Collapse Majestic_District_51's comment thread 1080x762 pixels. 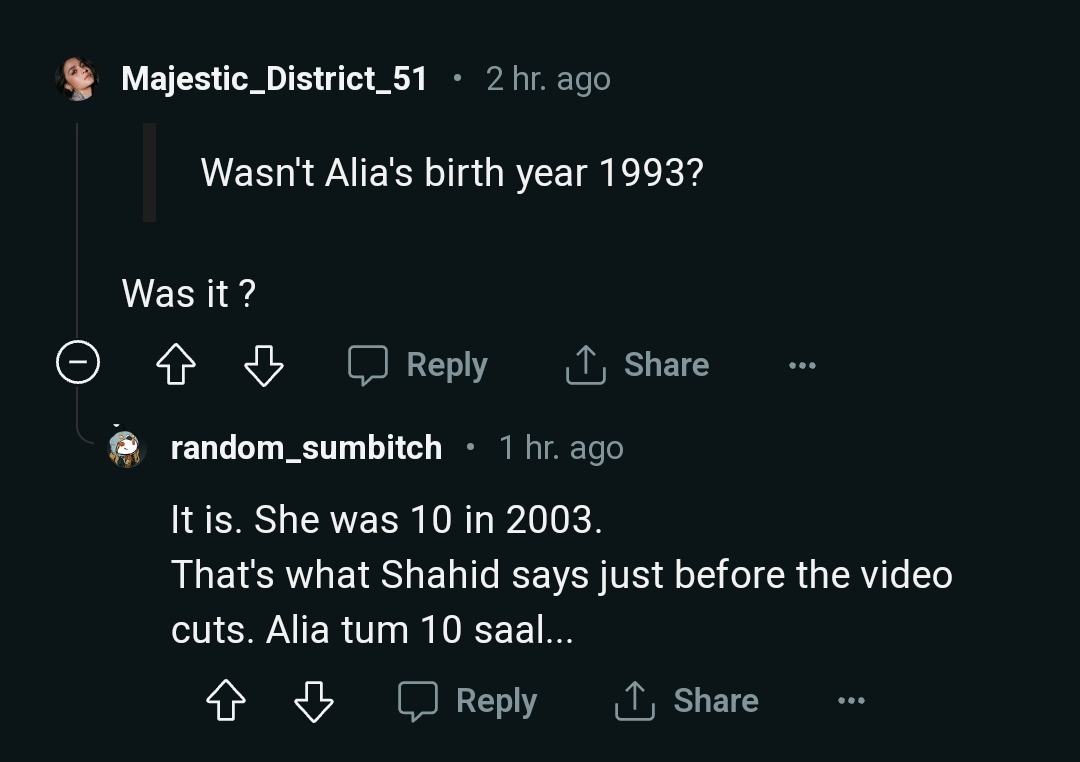coord(78,364)
